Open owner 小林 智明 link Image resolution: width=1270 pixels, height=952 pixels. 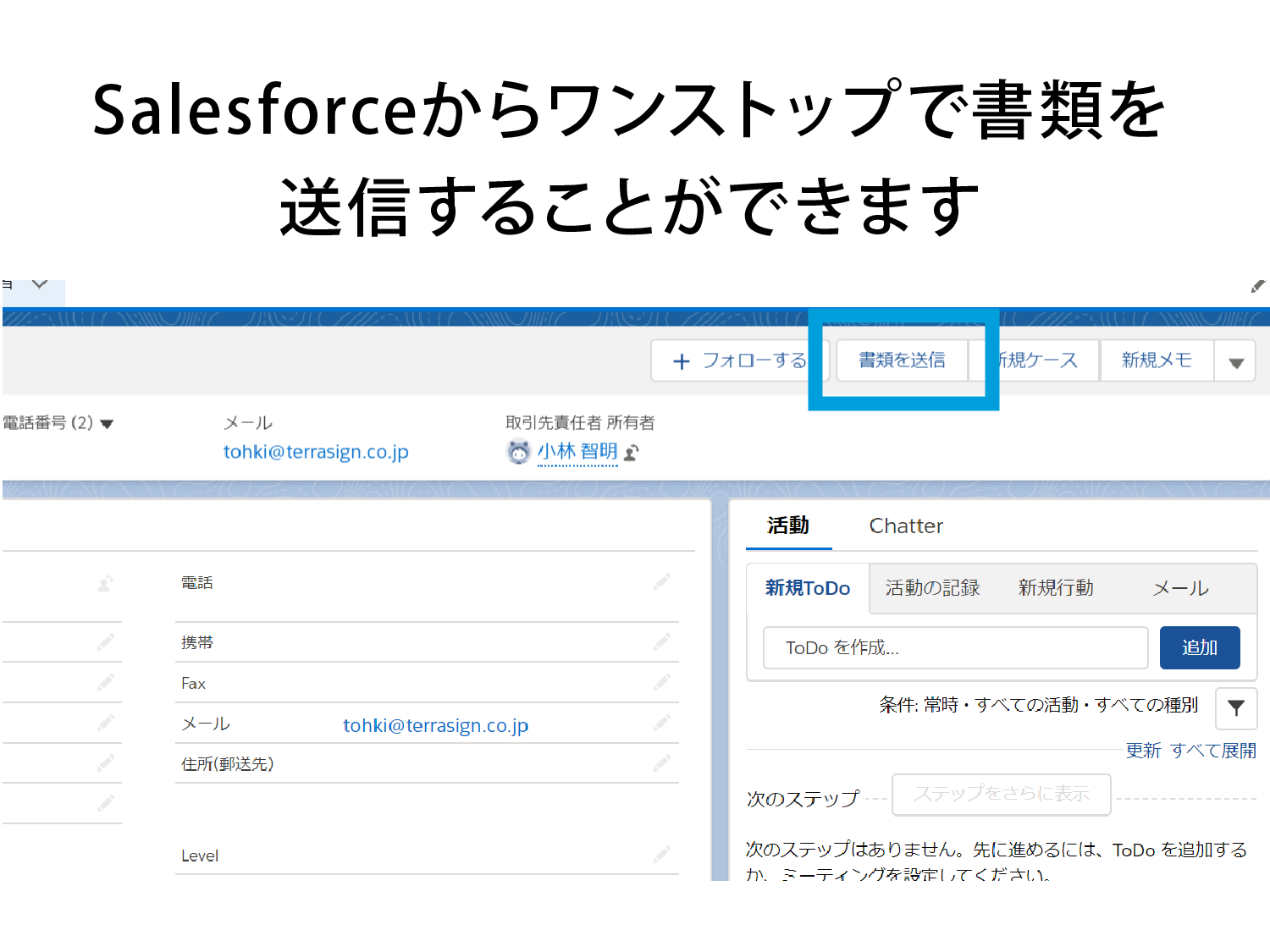coord(577,452)
